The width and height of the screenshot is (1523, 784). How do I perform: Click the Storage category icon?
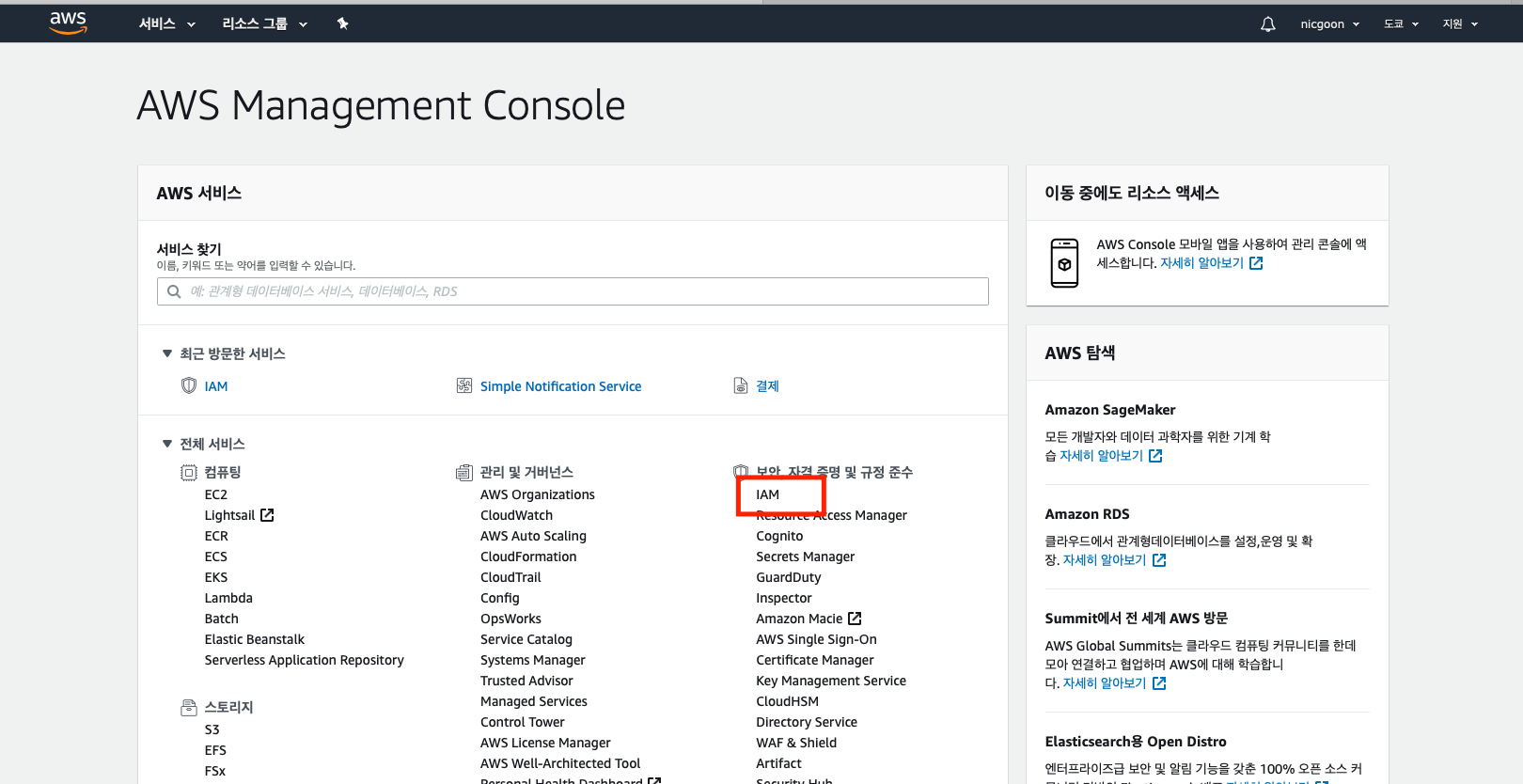[x=189, y=707]
